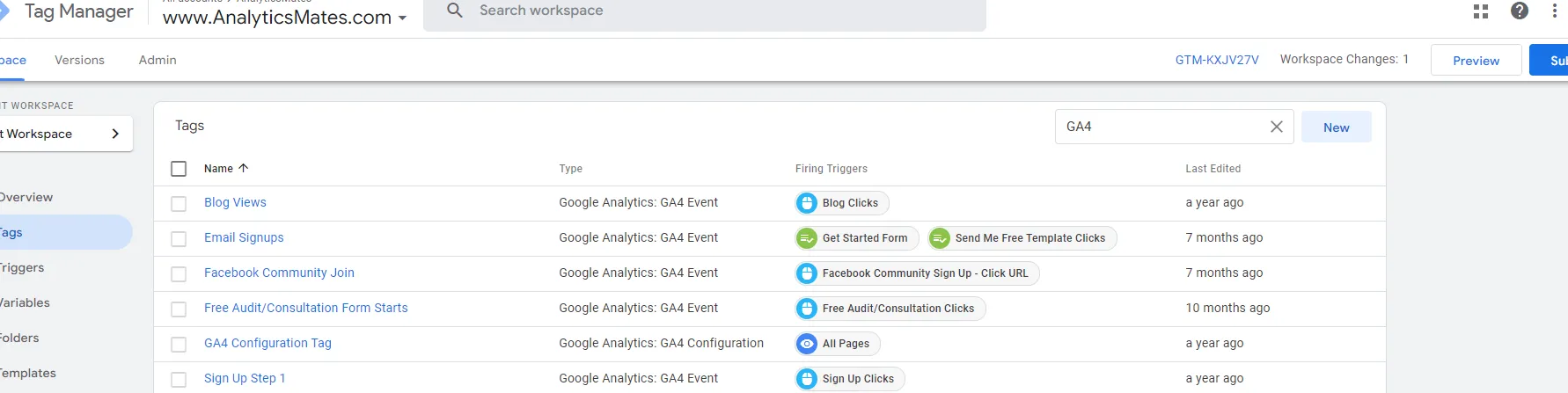Click Free Audit/Consultation Clicks trigger icon

[x=807, y=309]
